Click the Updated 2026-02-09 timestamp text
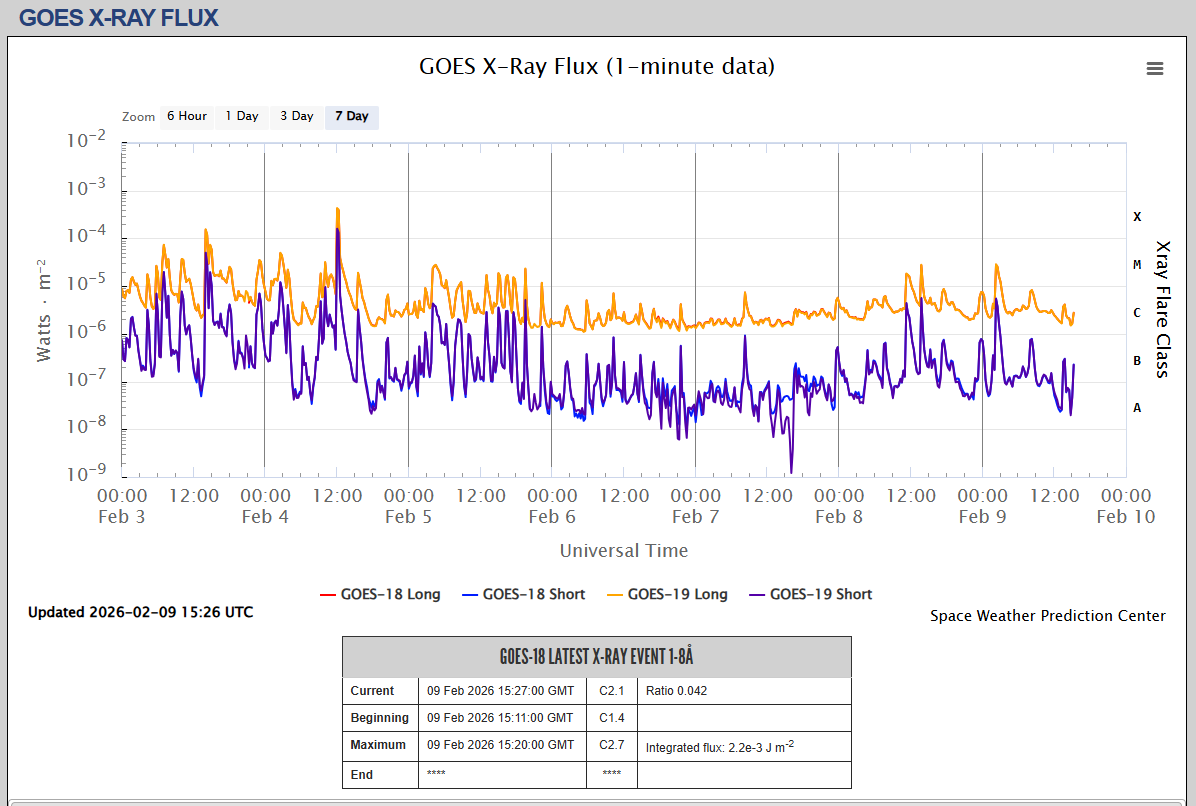1196x806 pixels. [x=140, y=612]
